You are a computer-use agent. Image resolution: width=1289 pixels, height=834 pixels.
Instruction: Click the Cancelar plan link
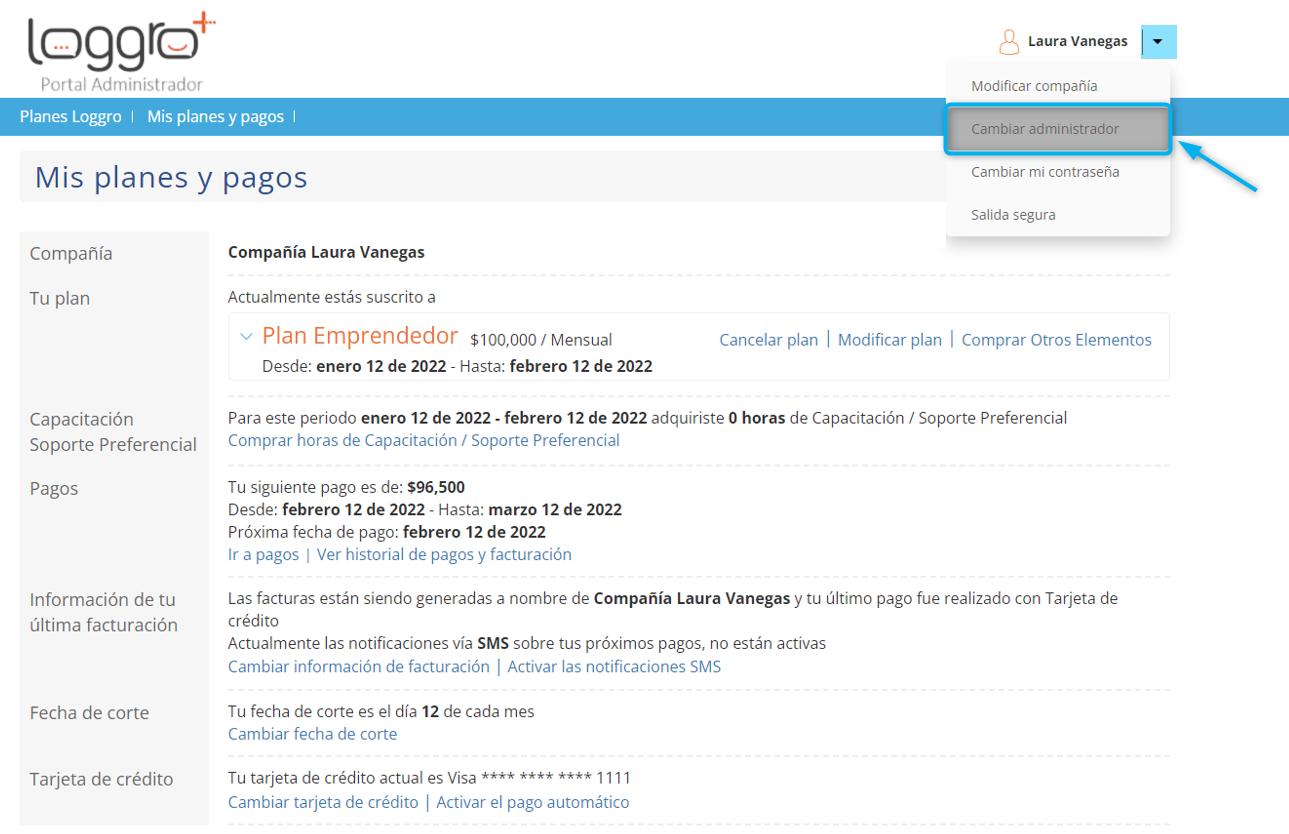point(768,340)
